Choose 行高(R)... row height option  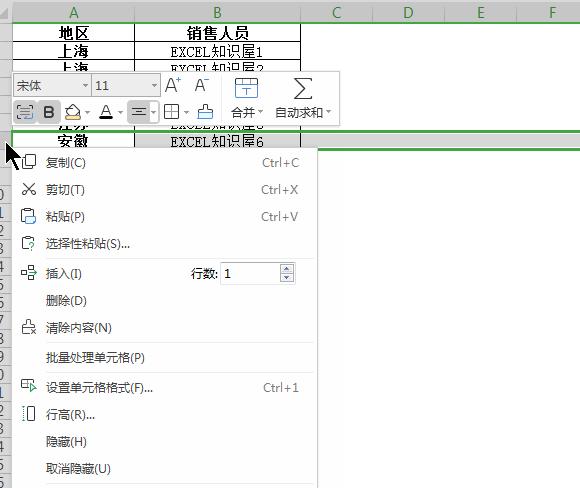coord(164,415)
